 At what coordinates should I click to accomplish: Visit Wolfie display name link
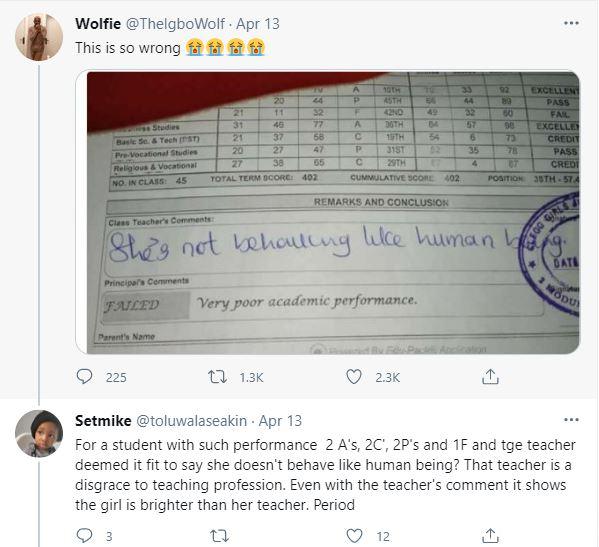98,24
